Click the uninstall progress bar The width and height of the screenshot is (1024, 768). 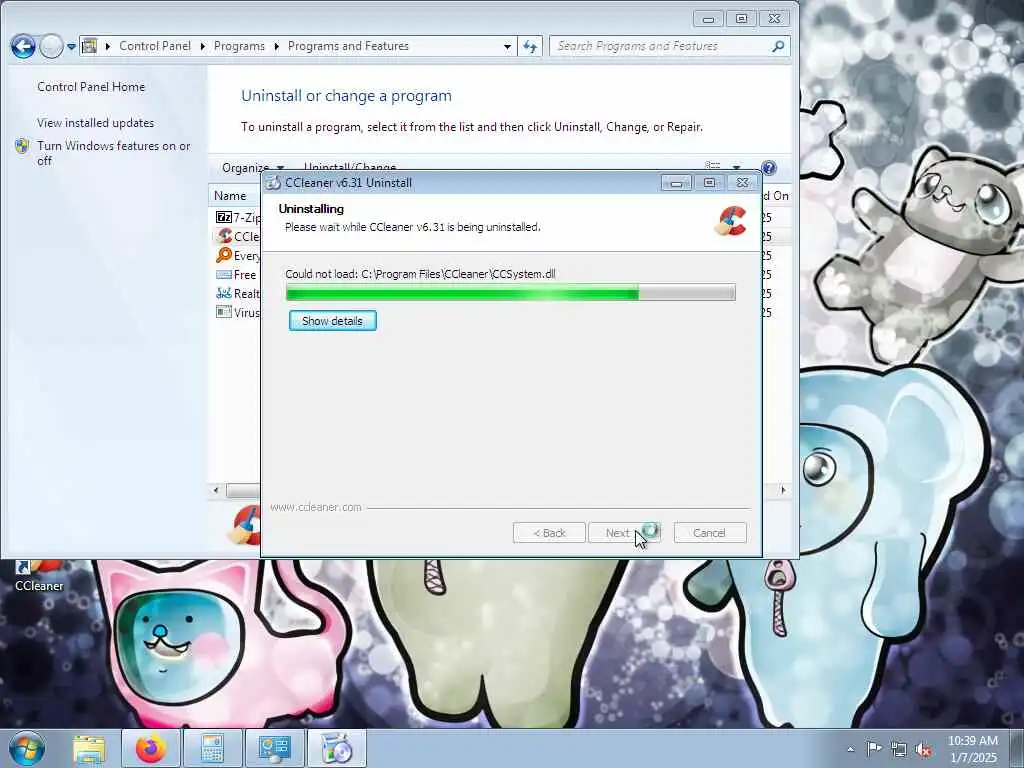511,293
